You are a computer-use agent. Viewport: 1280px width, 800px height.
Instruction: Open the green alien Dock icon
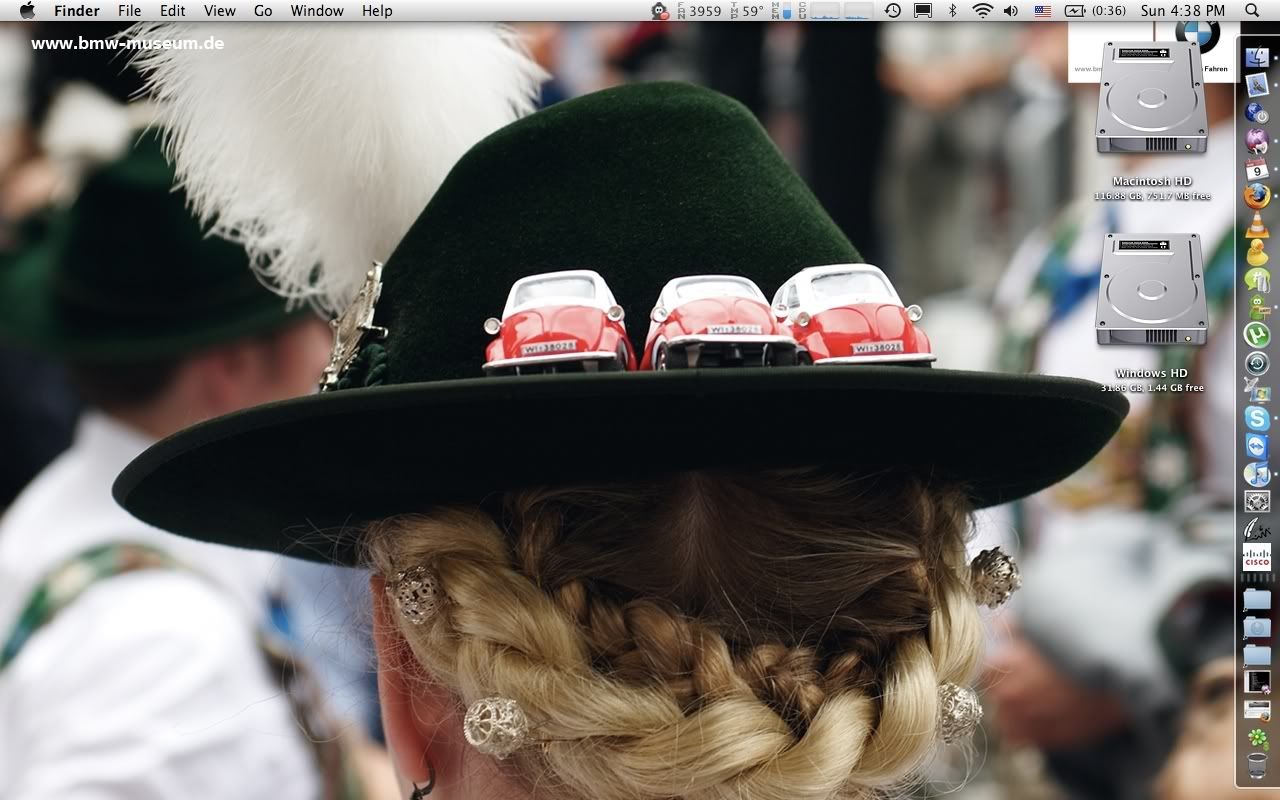coord(1257,307)
